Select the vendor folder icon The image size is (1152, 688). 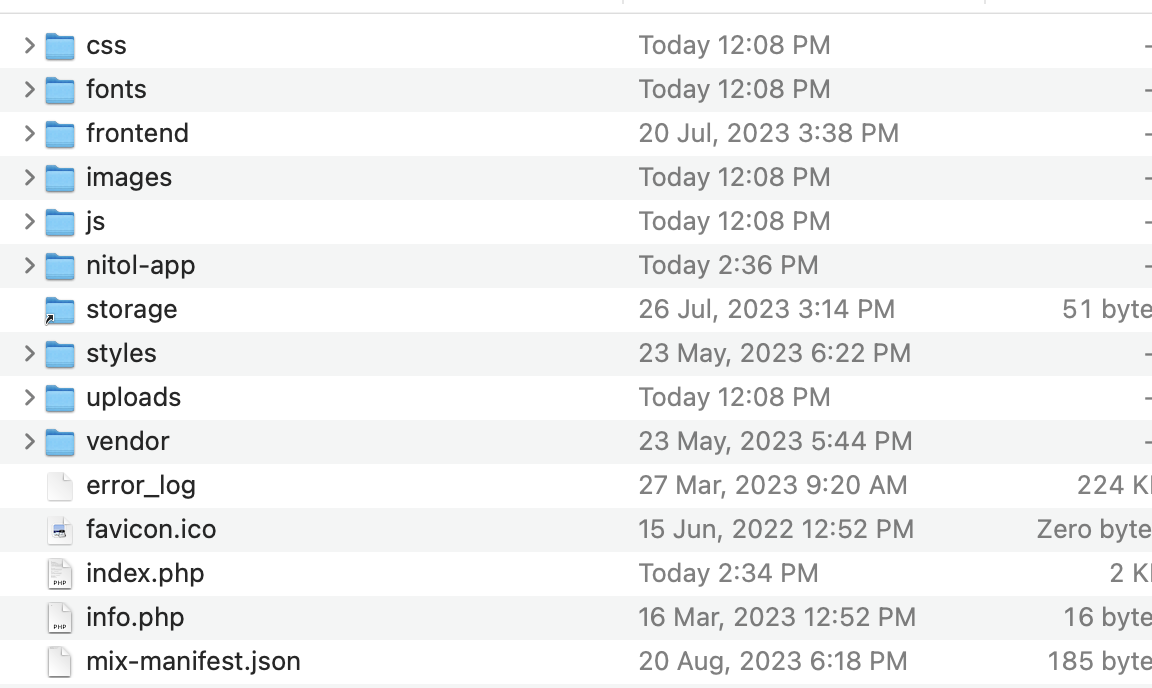(60, 442)
